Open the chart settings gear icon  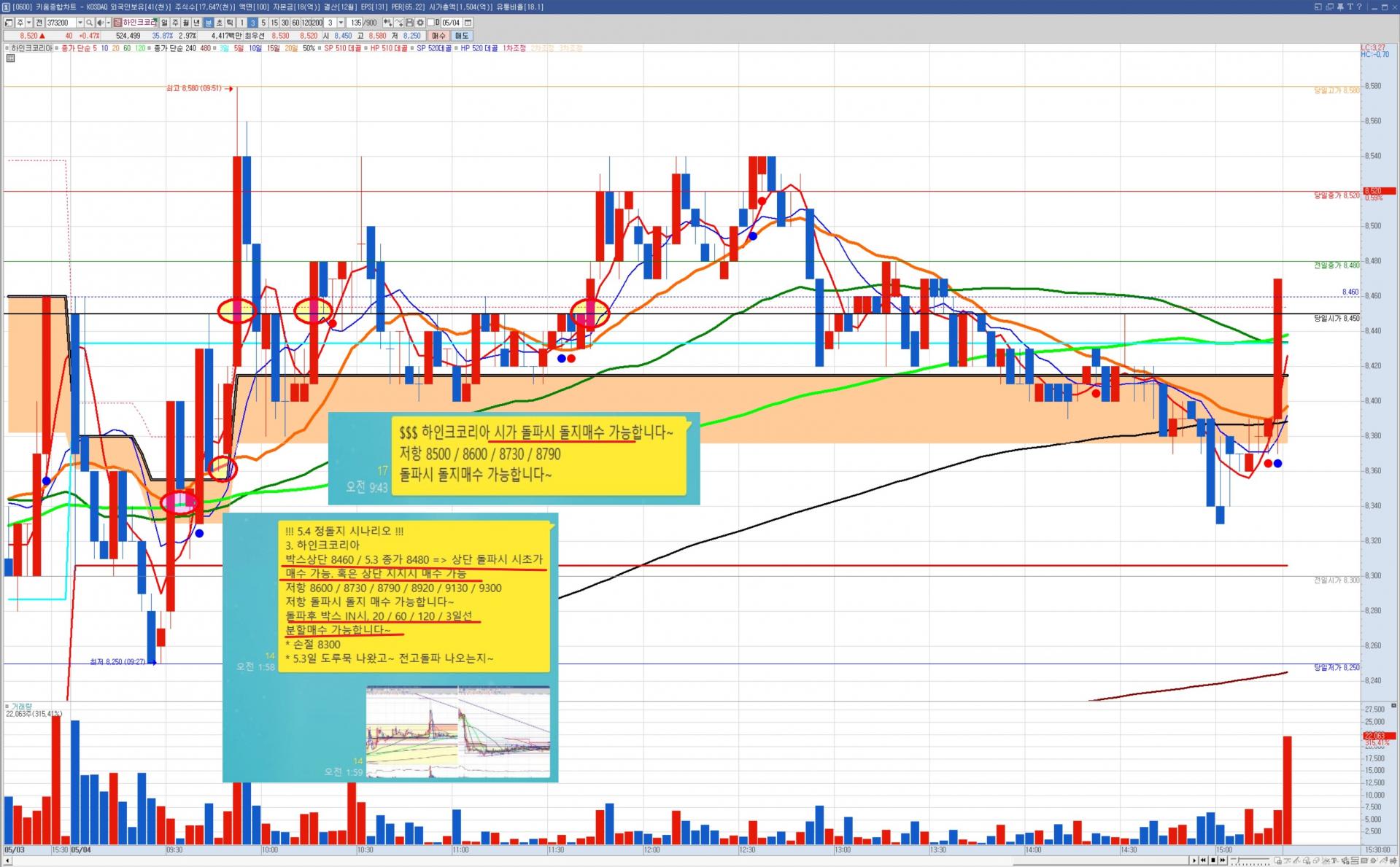(419, 23)
